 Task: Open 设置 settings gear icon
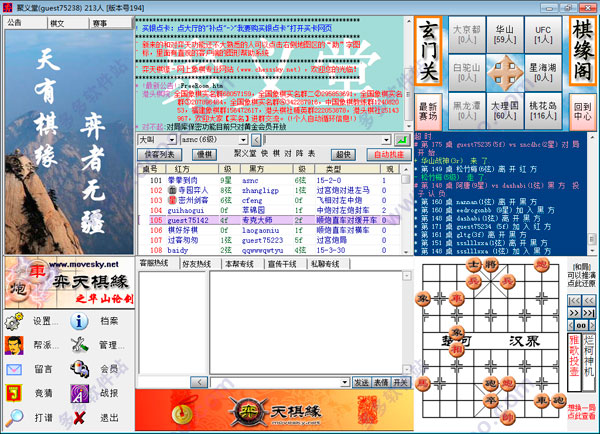[14, 321]
